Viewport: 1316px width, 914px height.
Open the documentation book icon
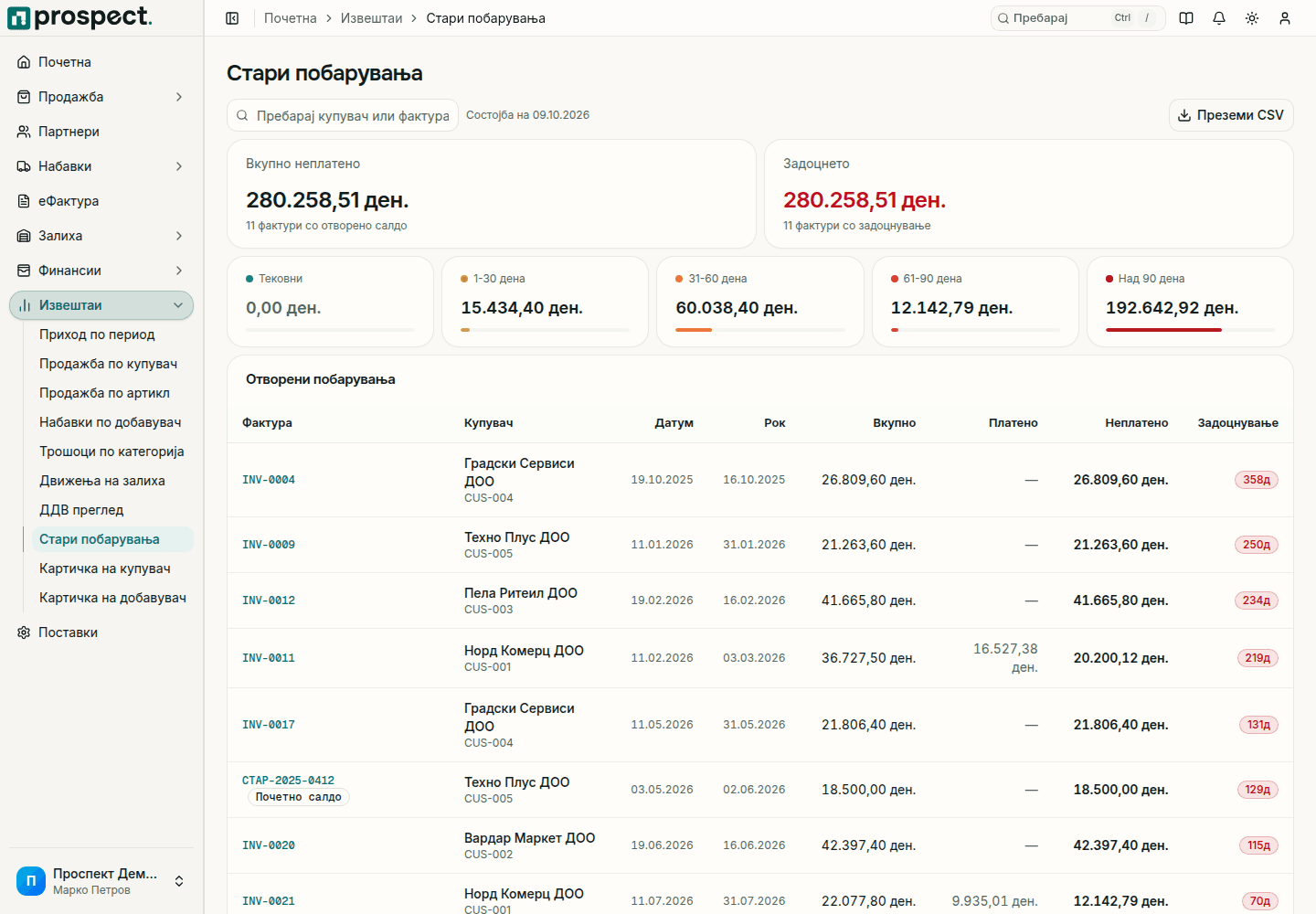tap(1186, 18)
